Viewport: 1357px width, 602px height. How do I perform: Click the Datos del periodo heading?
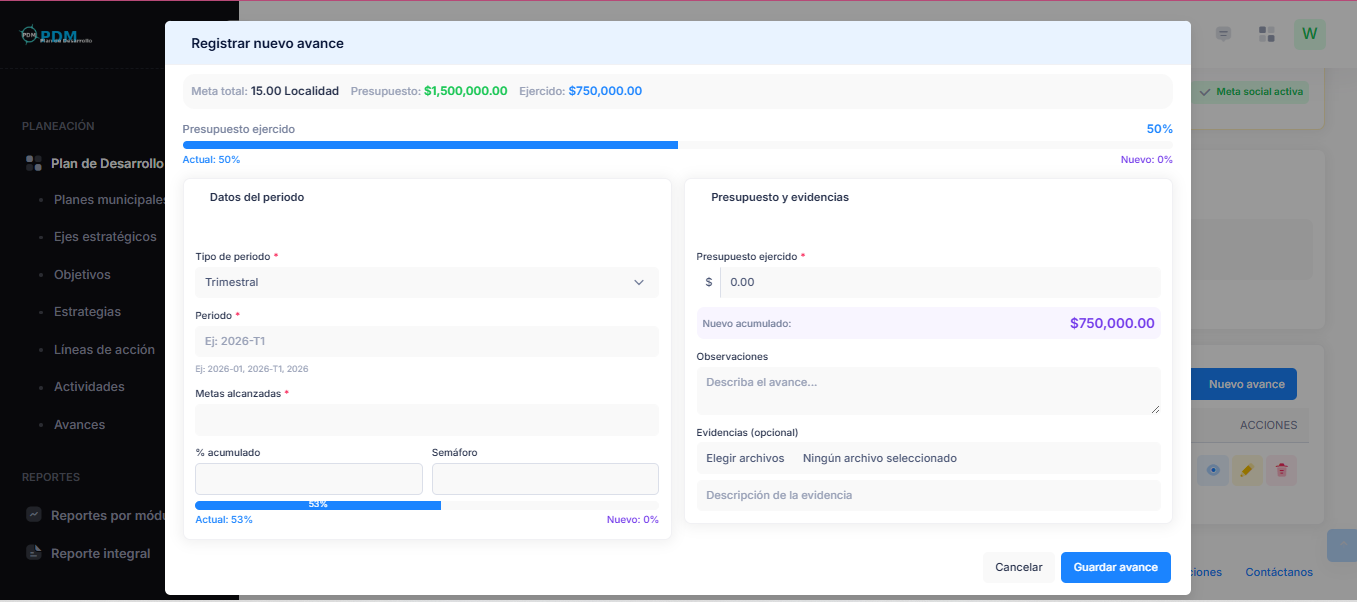257,197
